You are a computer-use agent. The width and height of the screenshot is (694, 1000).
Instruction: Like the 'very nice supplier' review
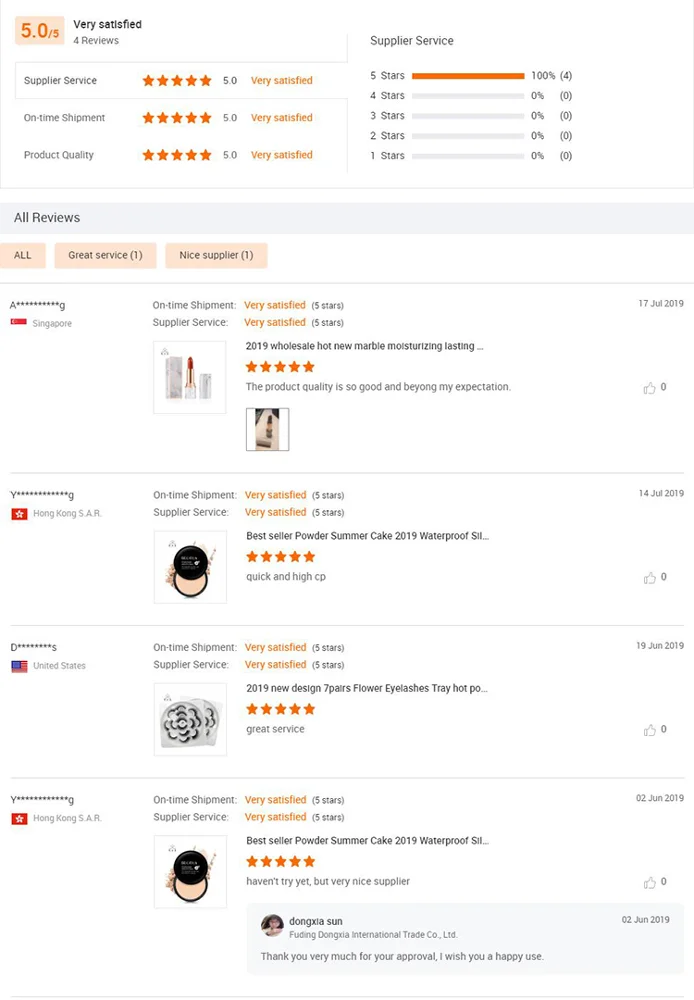[x=650, y=882]
